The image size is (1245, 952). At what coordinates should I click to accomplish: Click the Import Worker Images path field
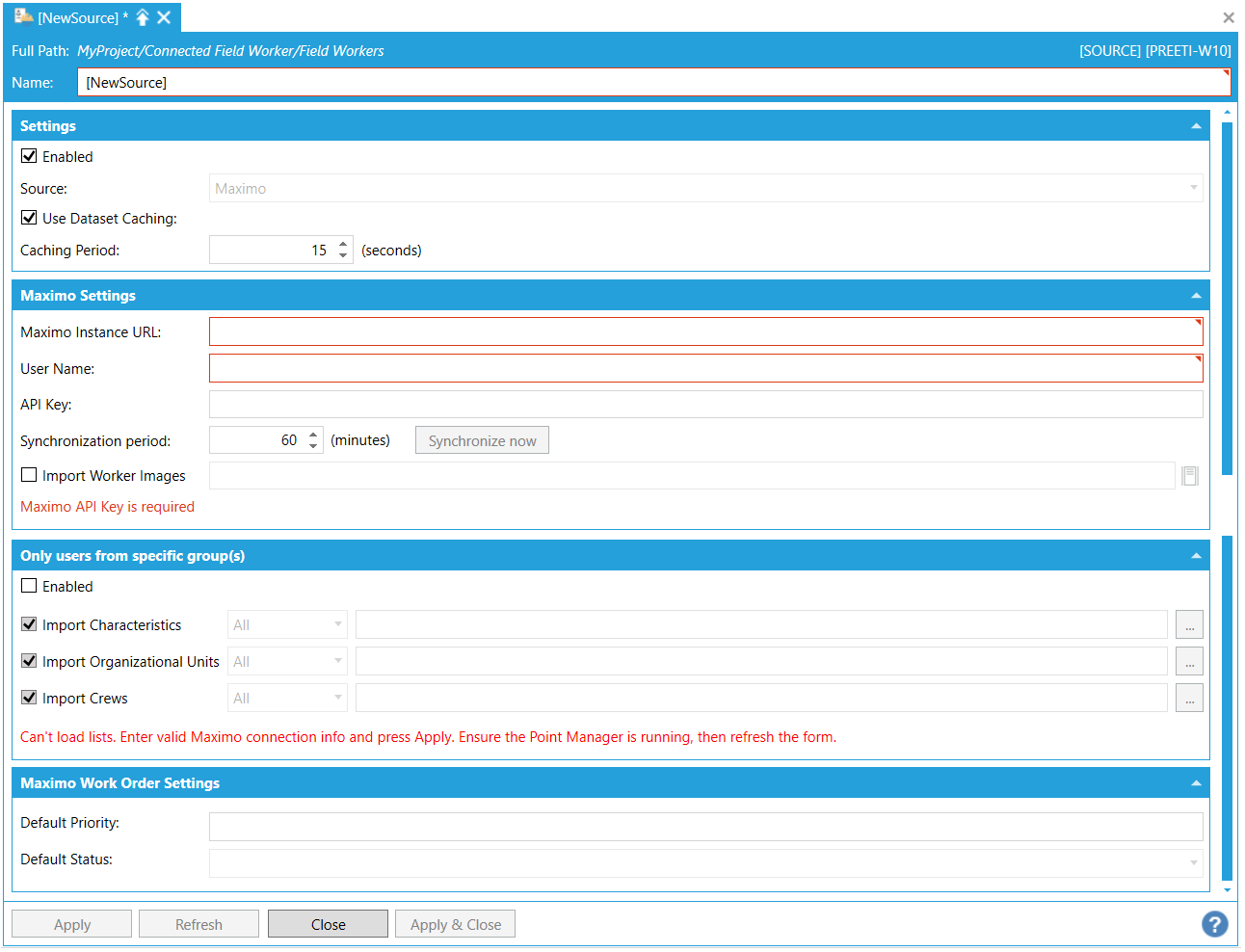[692, 475]
